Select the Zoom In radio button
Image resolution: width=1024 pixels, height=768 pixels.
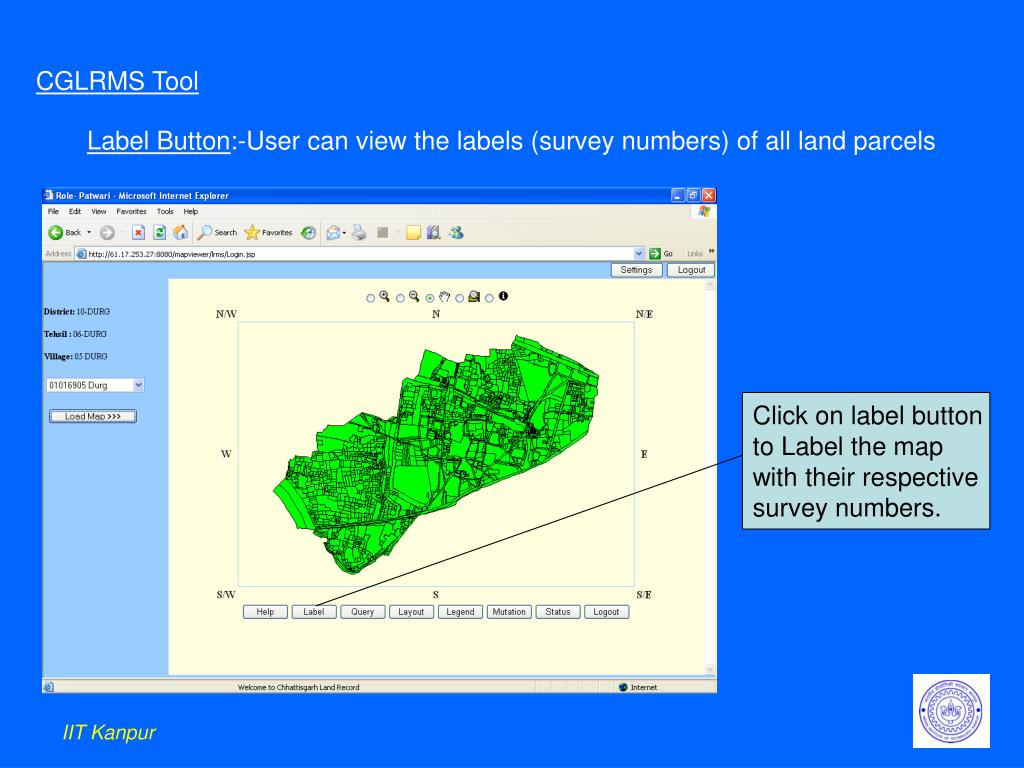[371, 295]
